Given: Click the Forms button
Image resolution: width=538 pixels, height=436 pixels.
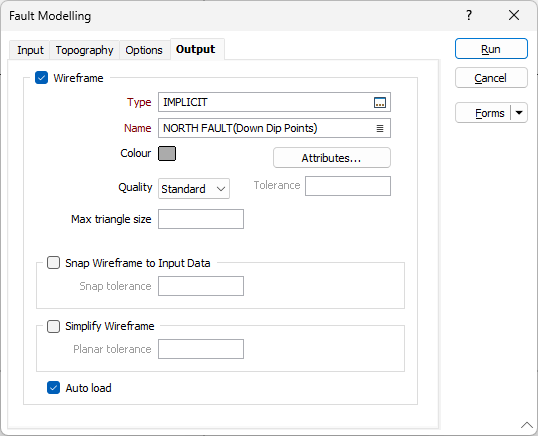Looking at the screenshot, I should click(x=484, y=113).
